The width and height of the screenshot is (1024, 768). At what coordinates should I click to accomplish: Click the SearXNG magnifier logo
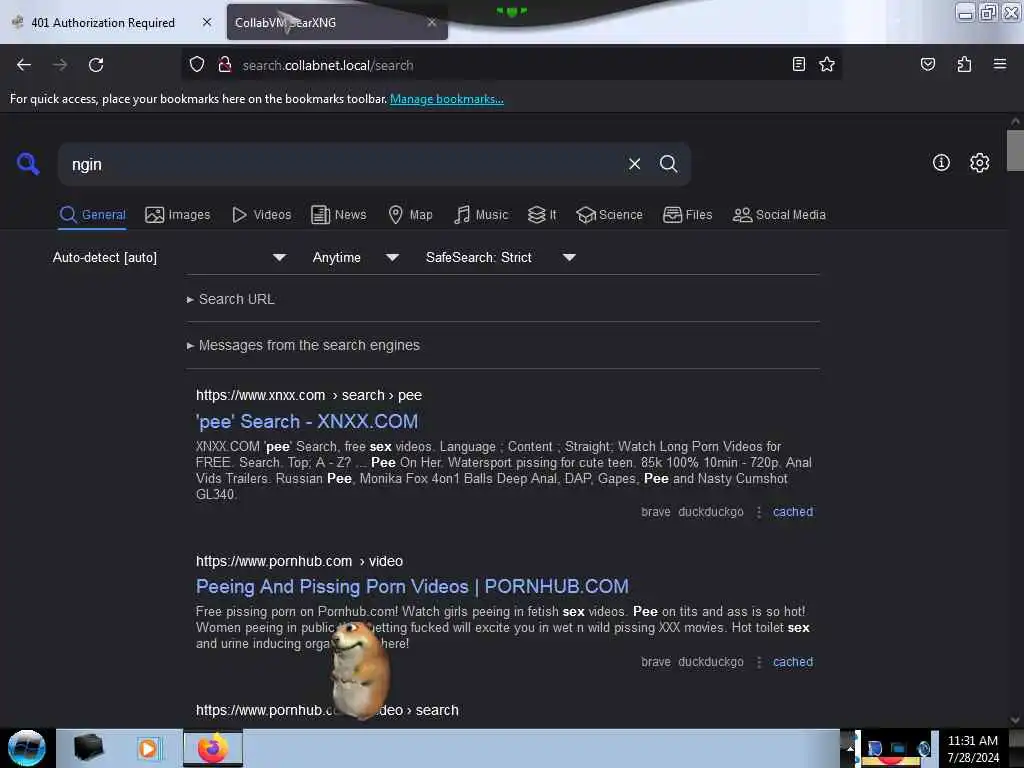[28, 163]
